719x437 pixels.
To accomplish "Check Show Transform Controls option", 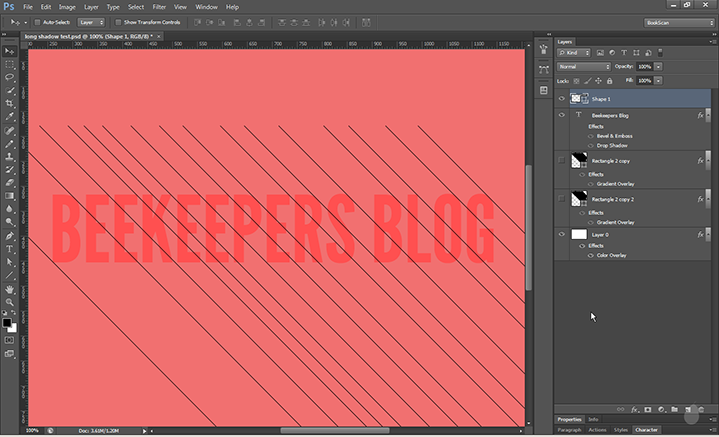I will pyautogui.click(x=116, y=21).
